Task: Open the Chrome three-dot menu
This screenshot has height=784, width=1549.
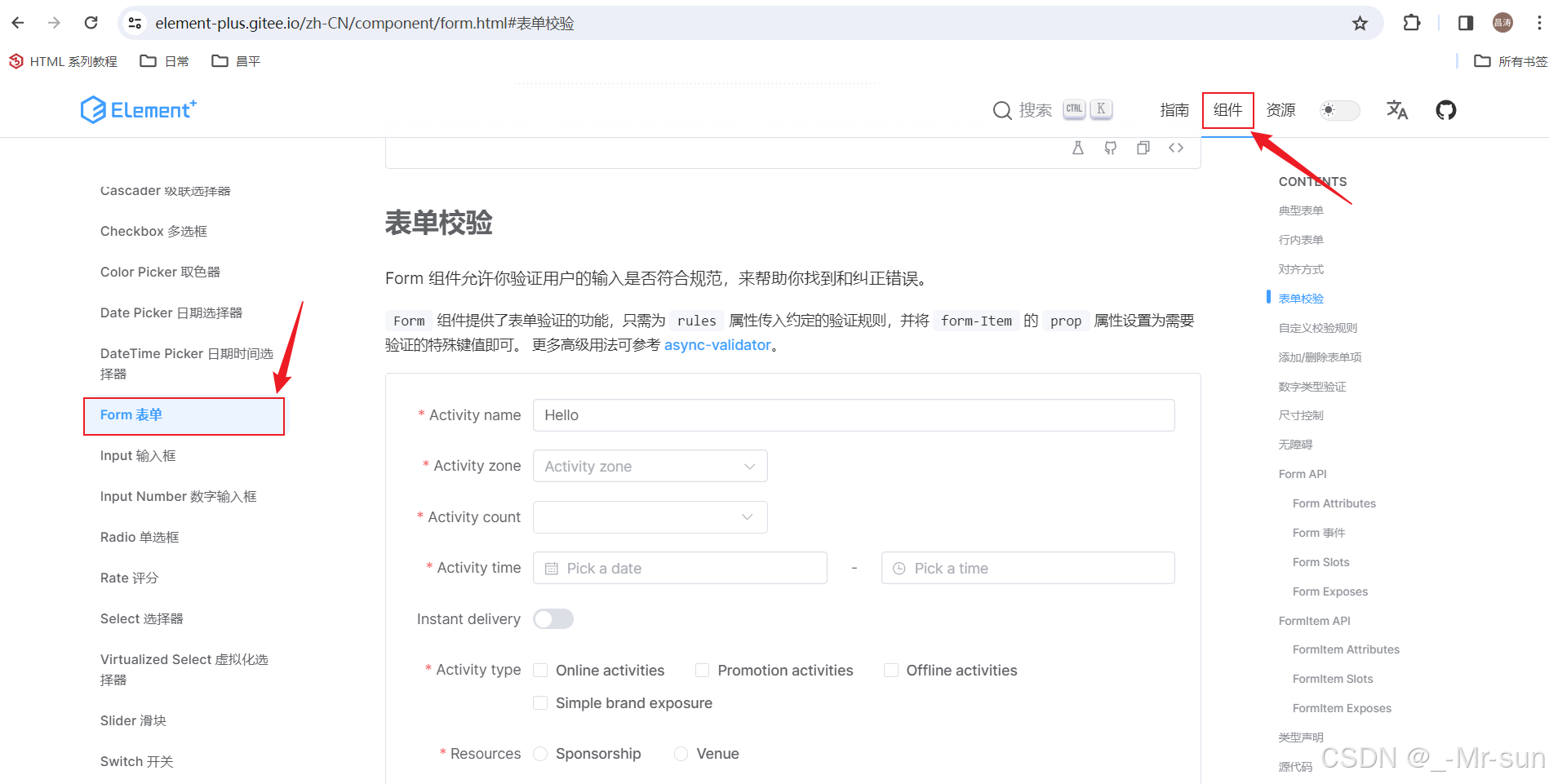Action: coord(1539,23)
